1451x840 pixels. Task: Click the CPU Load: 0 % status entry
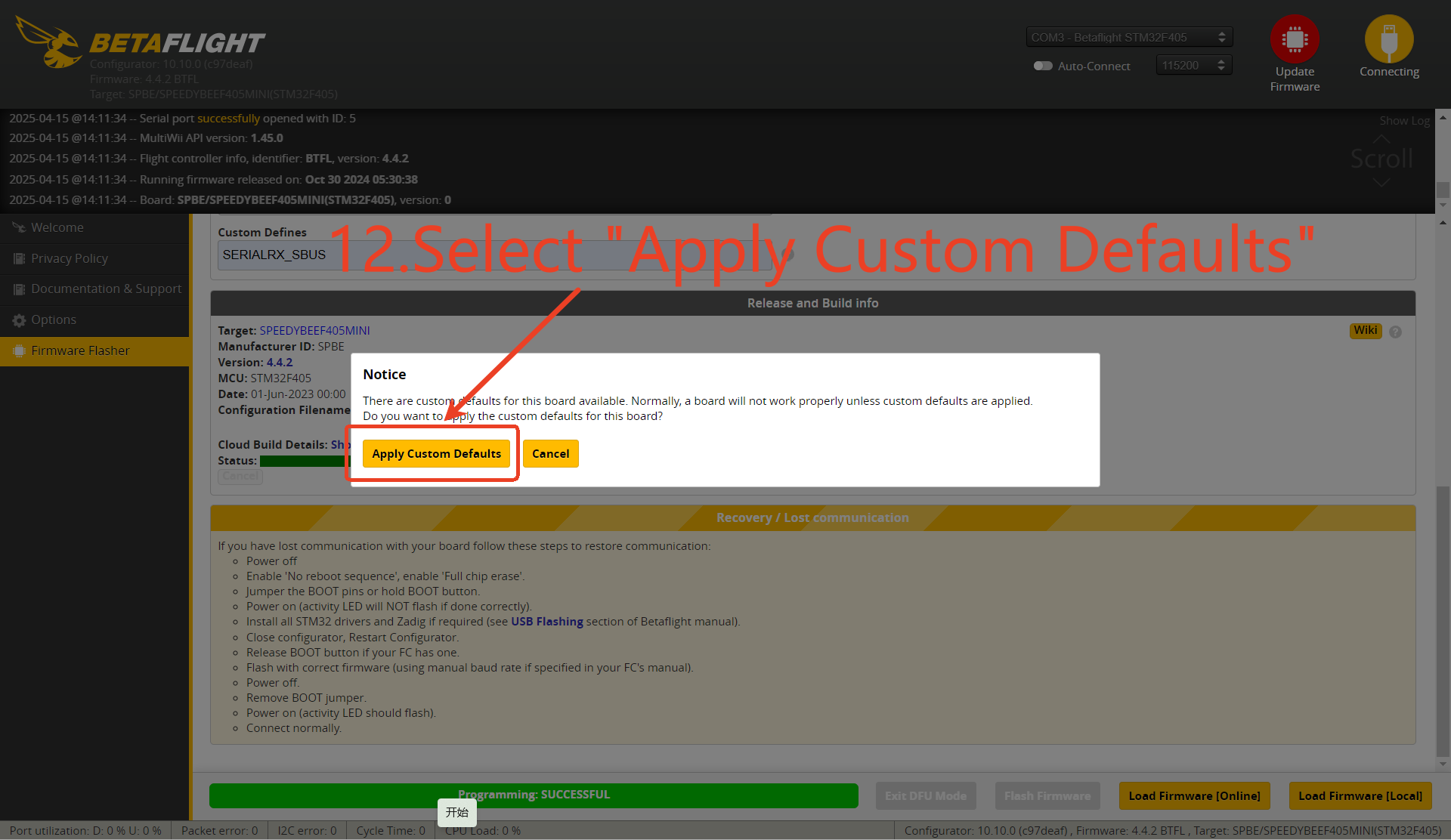pos(483,831)
